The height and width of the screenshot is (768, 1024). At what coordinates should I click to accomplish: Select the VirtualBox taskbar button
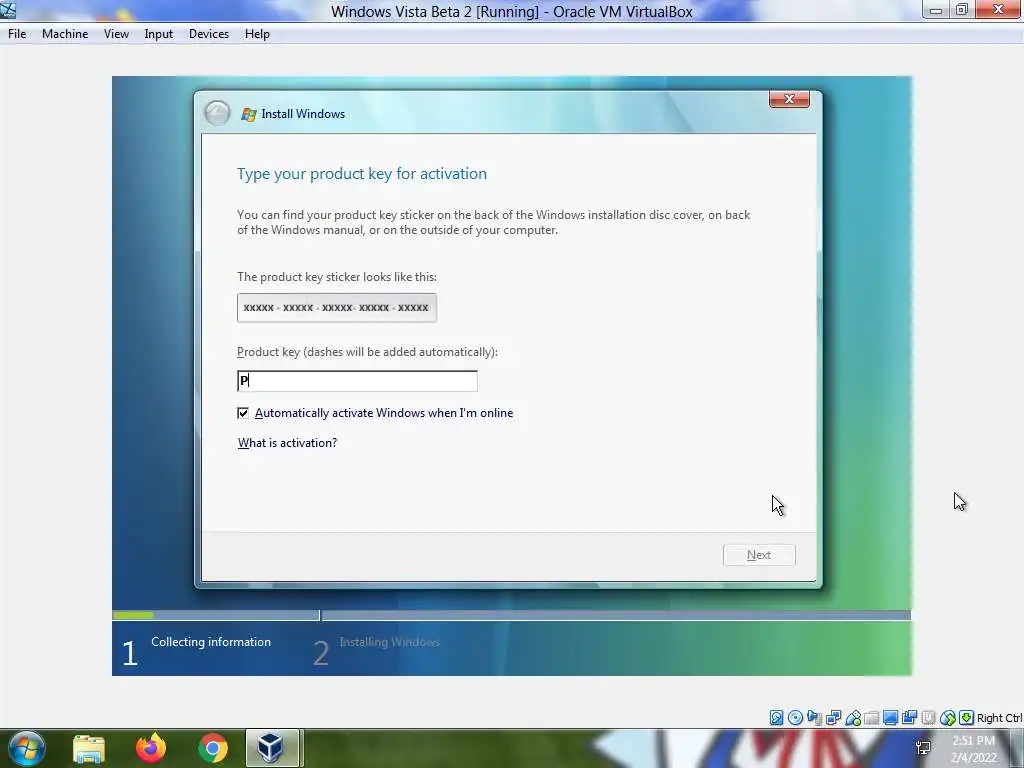pos(272,748)
